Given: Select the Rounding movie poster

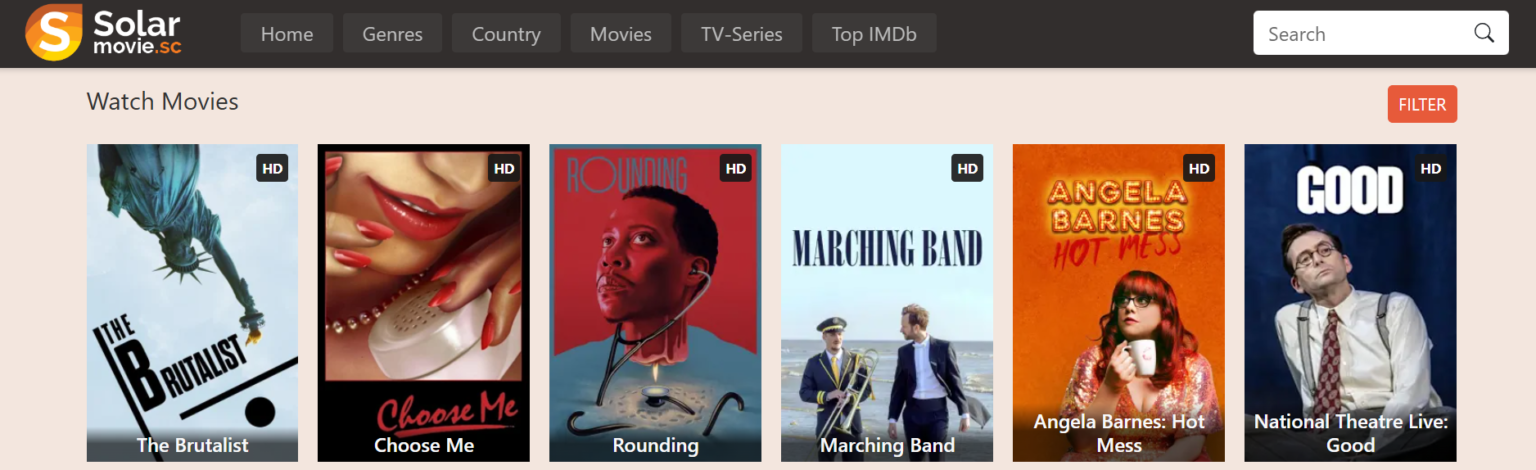Looking at the screenshot, I should (655, 302).
